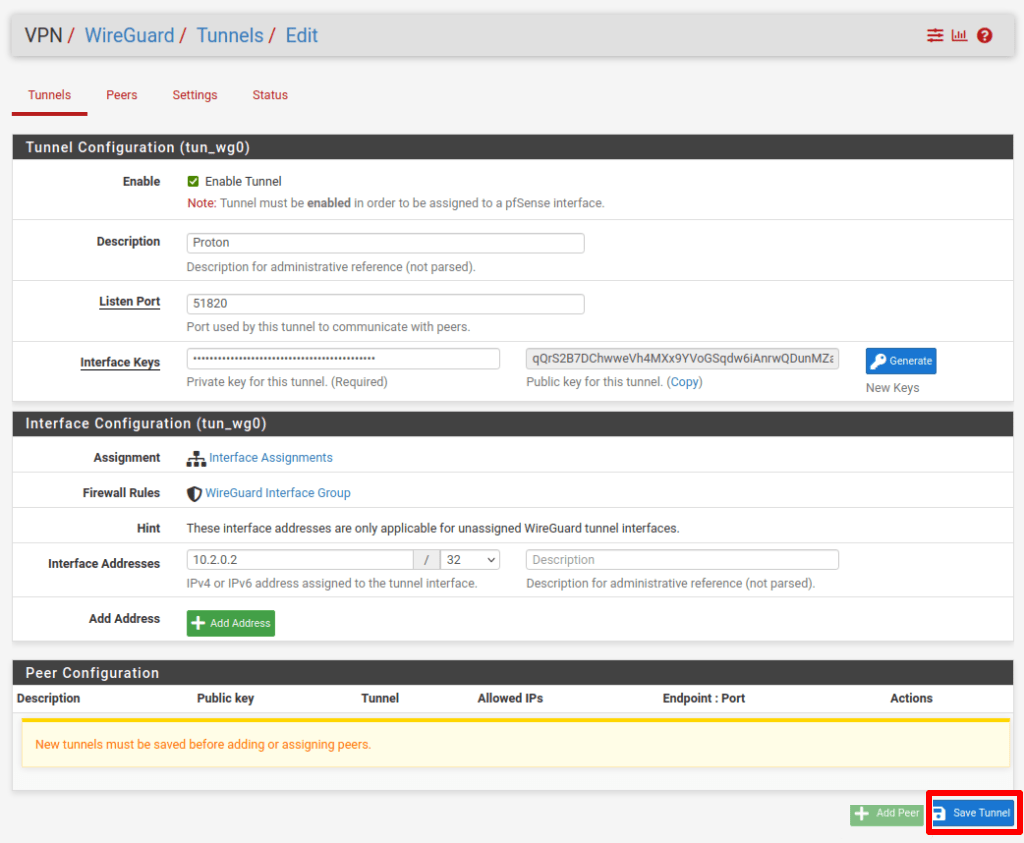The image size is (1024, 843).
Task: Select the public key field
Action: click(682, 358)
